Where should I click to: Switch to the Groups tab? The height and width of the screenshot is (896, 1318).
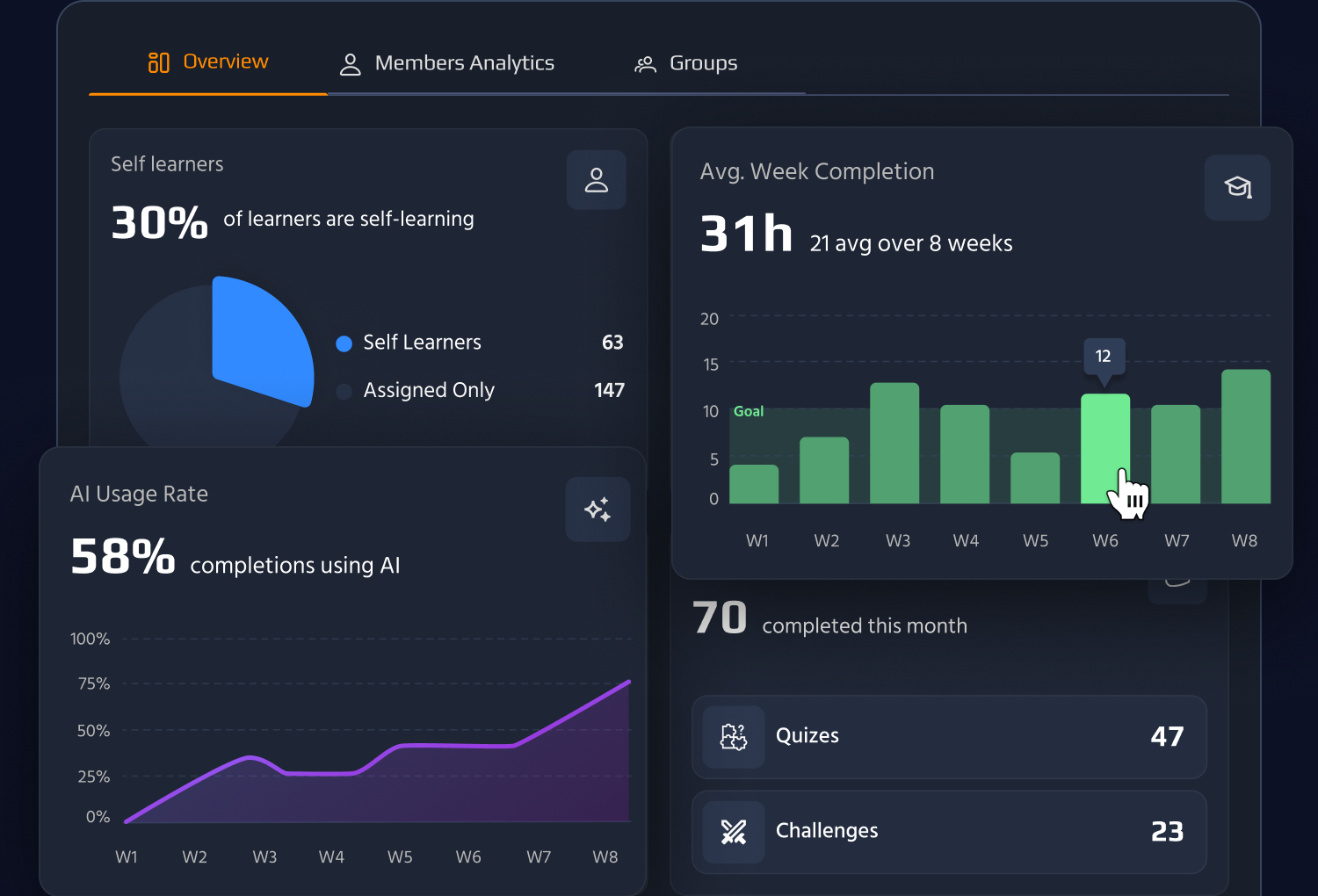point(686,63)
